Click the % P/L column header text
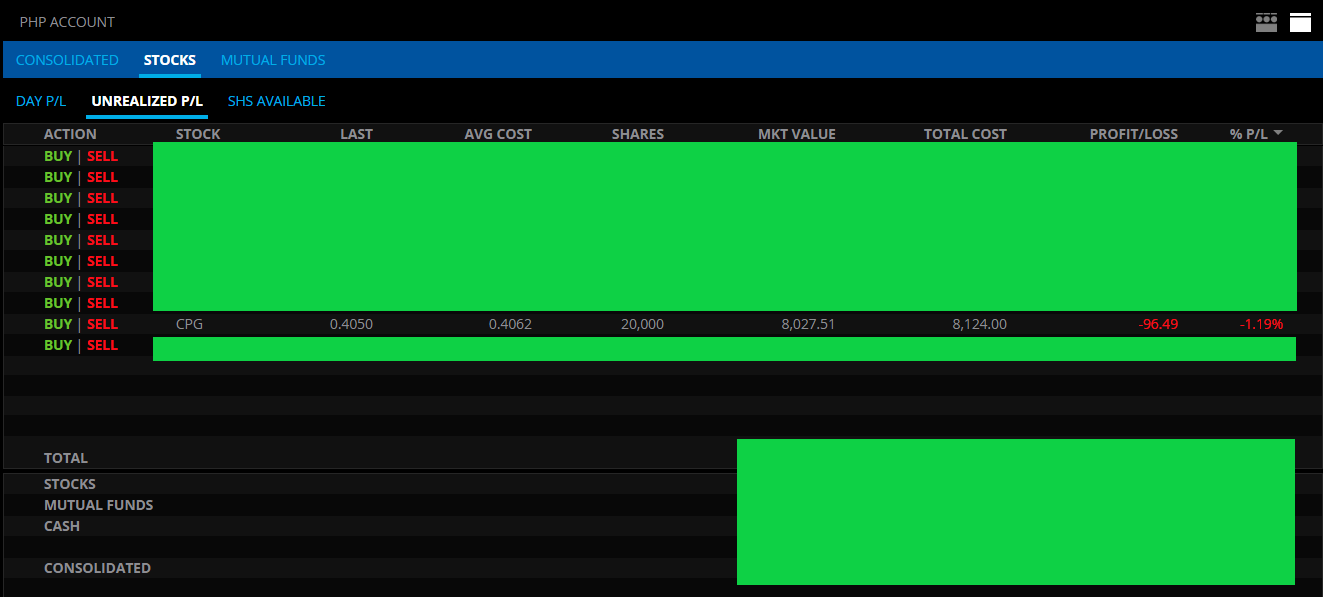The image size is (1323, 597). point(1249,134)
